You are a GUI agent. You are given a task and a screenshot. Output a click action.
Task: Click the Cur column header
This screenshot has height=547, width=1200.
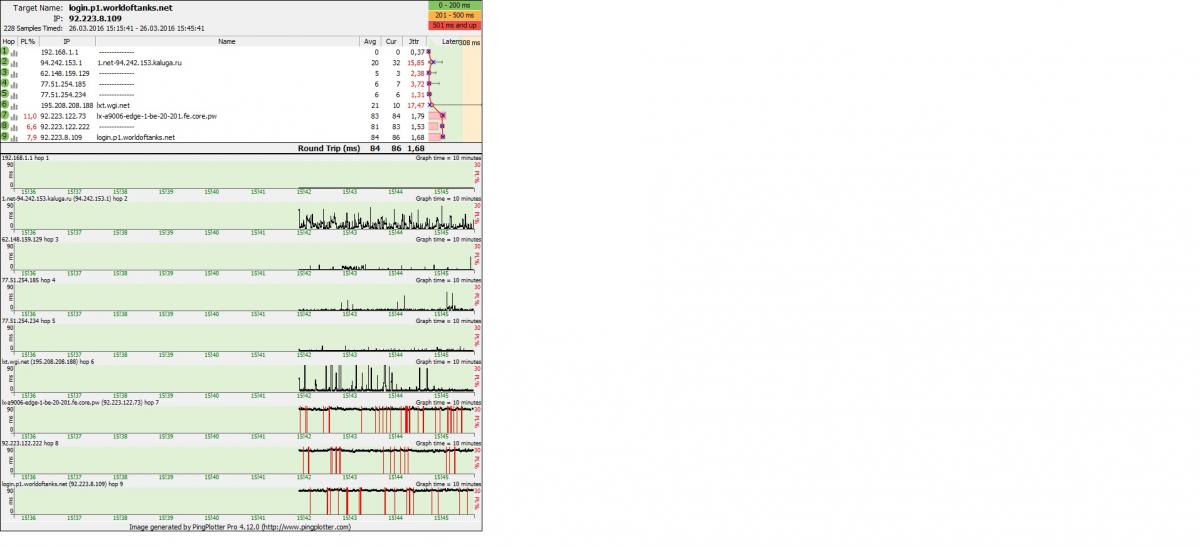coord(392,42)
